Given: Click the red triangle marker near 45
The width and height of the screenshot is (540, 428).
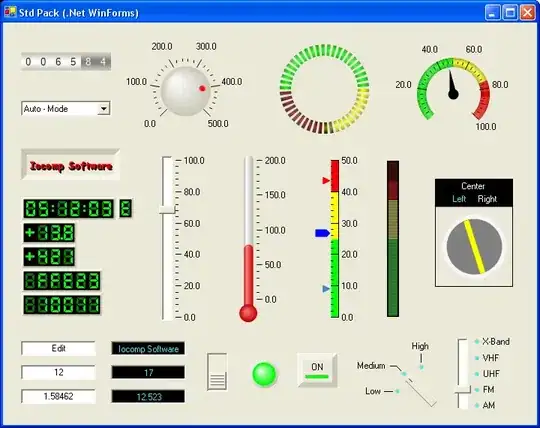Looking at the screenshot, I should (326, 180).
